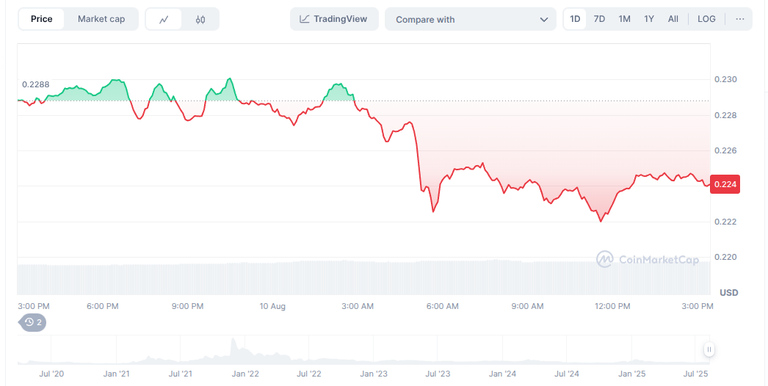Image resolution: width=768 pixels, height=386 pixels.
Task: Select the 1M time range
Action: (x=624, y=19)
